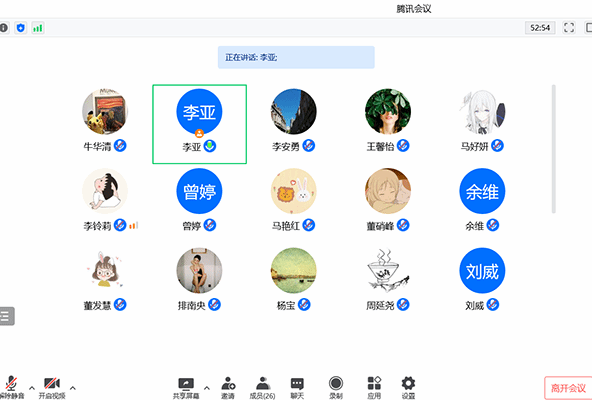The height and width of the screenshot is (400, 592).
Task: Open the invite participants icon
Action: click(x=228, y=388)
